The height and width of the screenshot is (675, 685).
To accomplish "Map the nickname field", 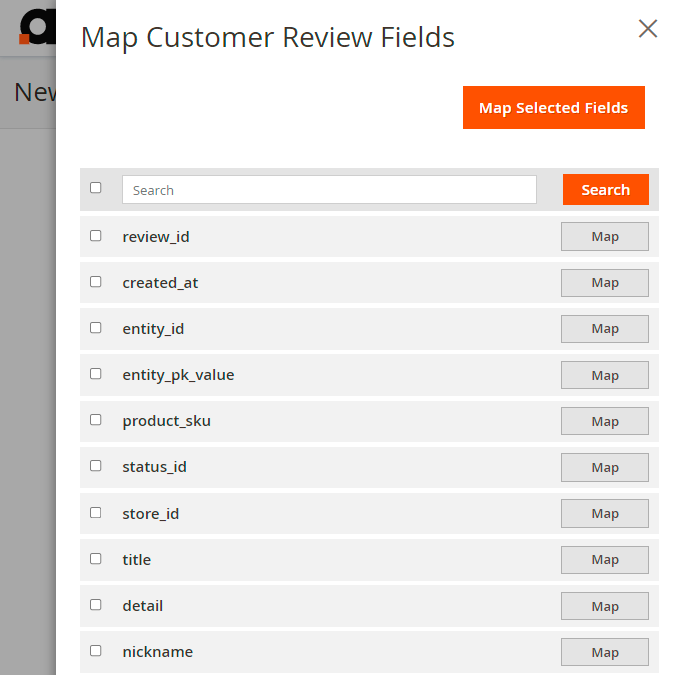I will click(604, 652).
